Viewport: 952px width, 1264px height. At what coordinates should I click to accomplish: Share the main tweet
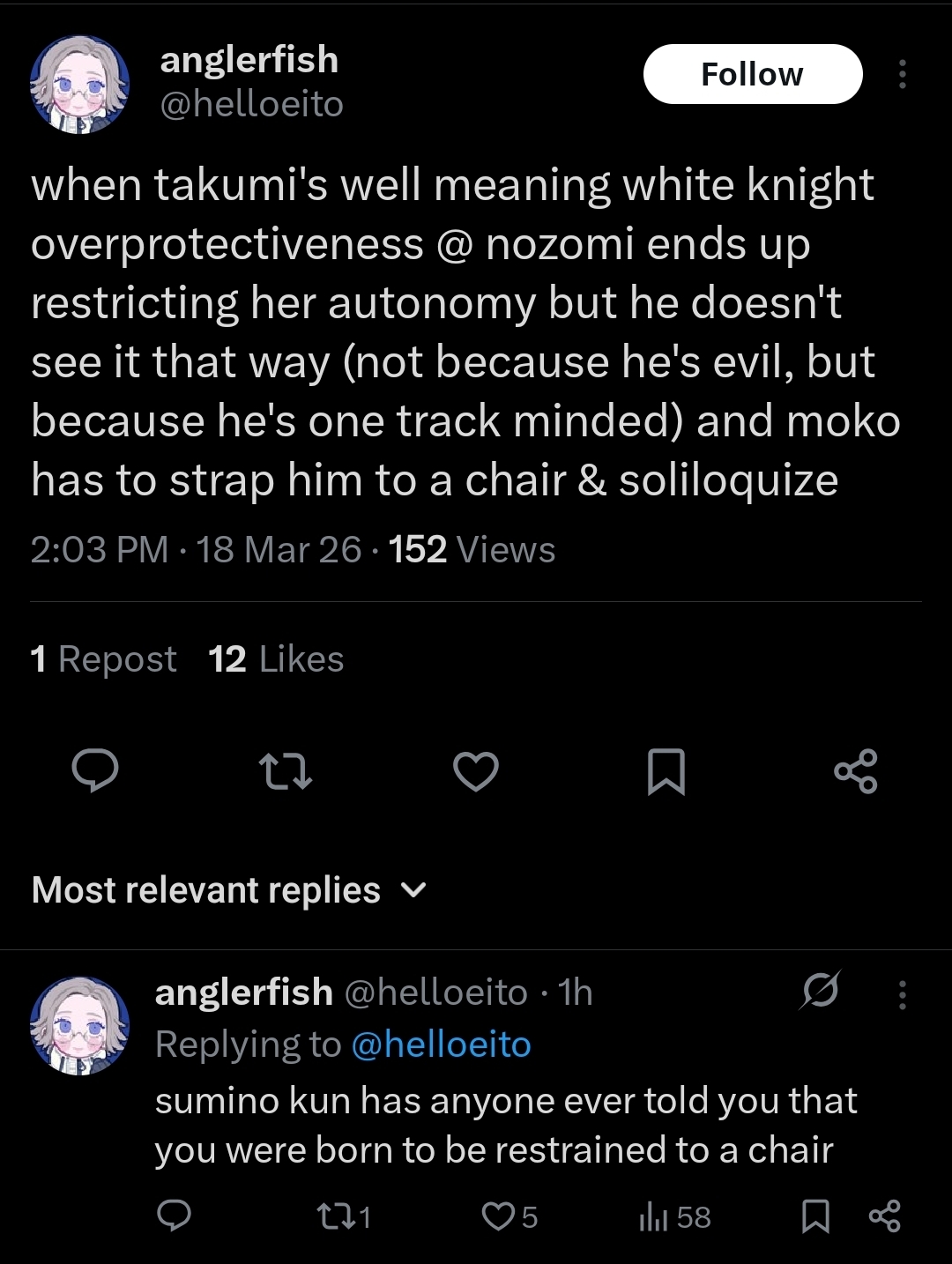click(x=855, y=771)
